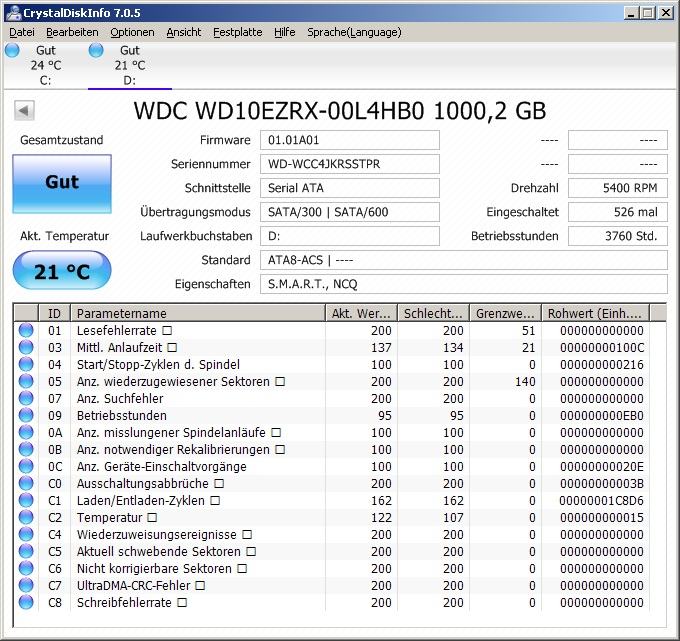Click status orb for wiederzugewiesener Sektoren row

click(26, 381)
